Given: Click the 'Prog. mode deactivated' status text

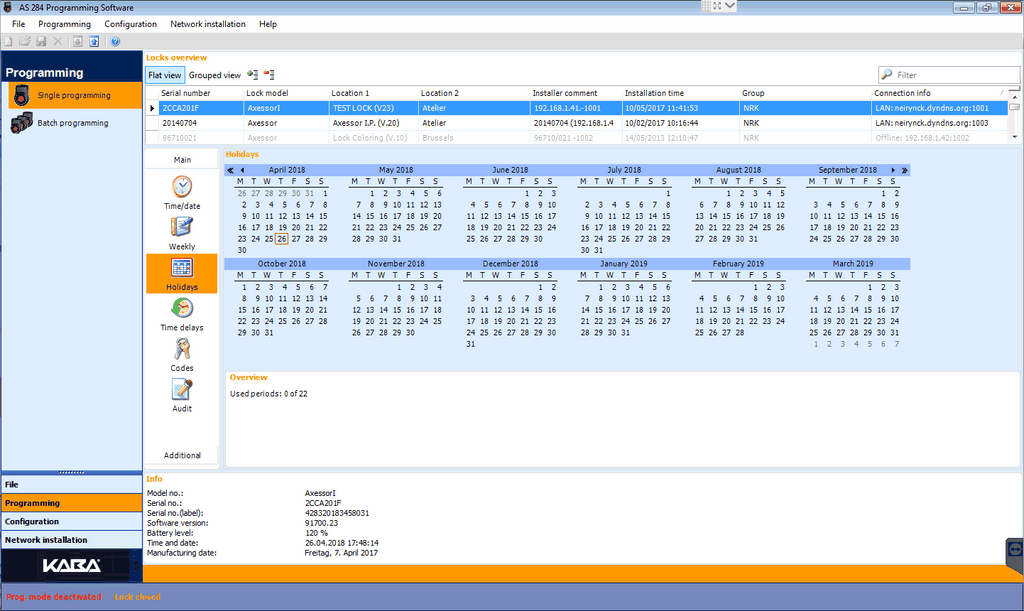Looking at the screenshot, I should [54, 597].
